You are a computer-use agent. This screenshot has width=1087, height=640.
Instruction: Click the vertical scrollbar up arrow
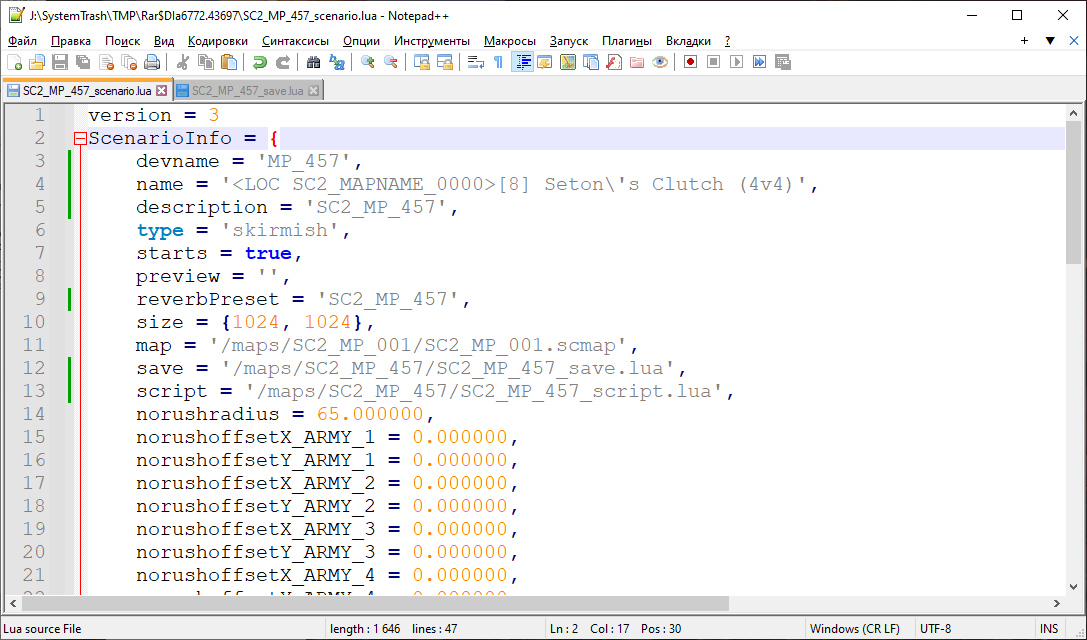click(x=1073, y=113)
